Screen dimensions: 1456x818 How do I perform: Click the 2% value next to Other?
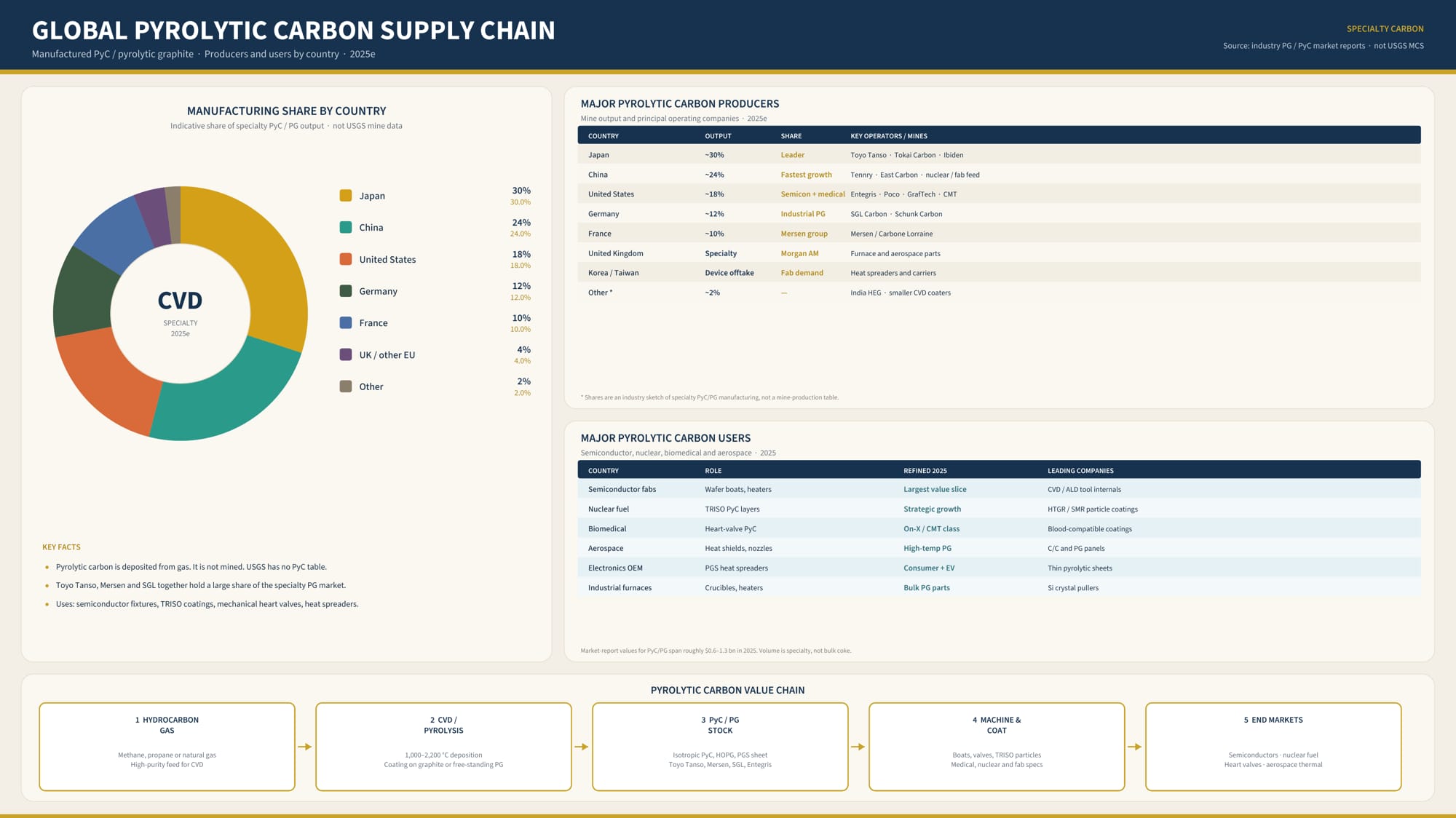click(523, 381)
